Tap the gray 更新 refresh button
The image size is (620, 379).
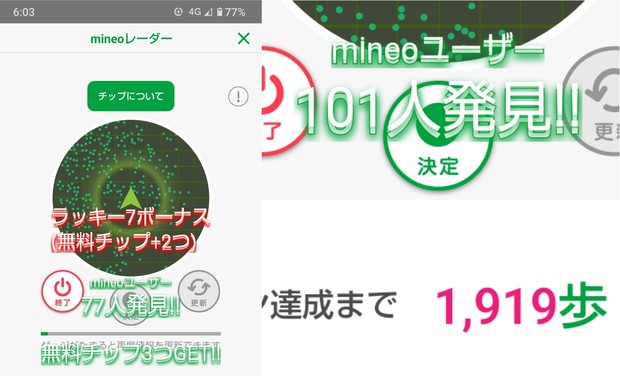199,291
